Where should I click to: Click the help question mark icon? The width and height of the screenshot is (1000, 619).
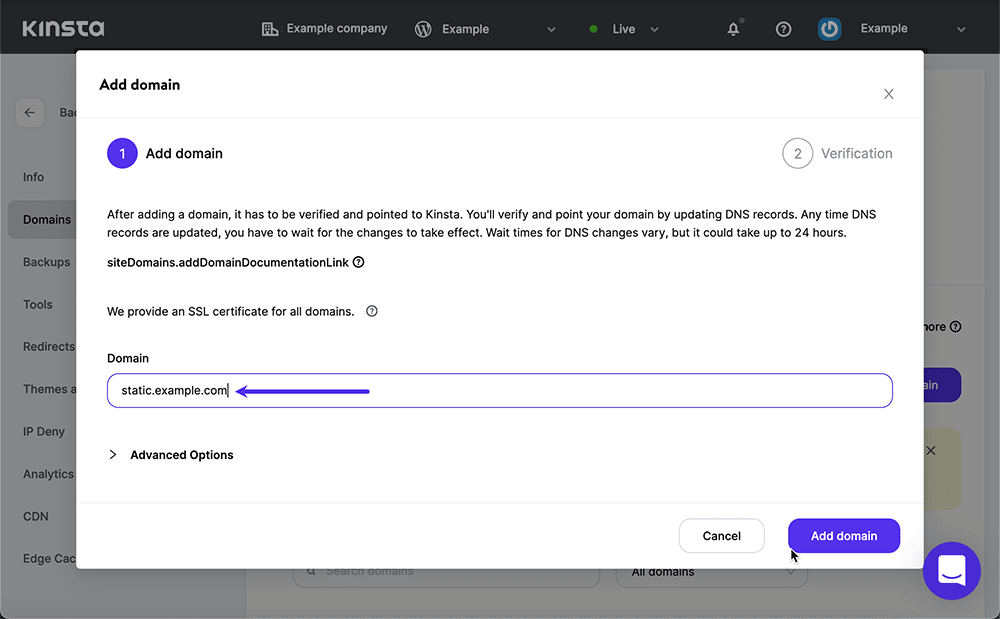(783, 28)
